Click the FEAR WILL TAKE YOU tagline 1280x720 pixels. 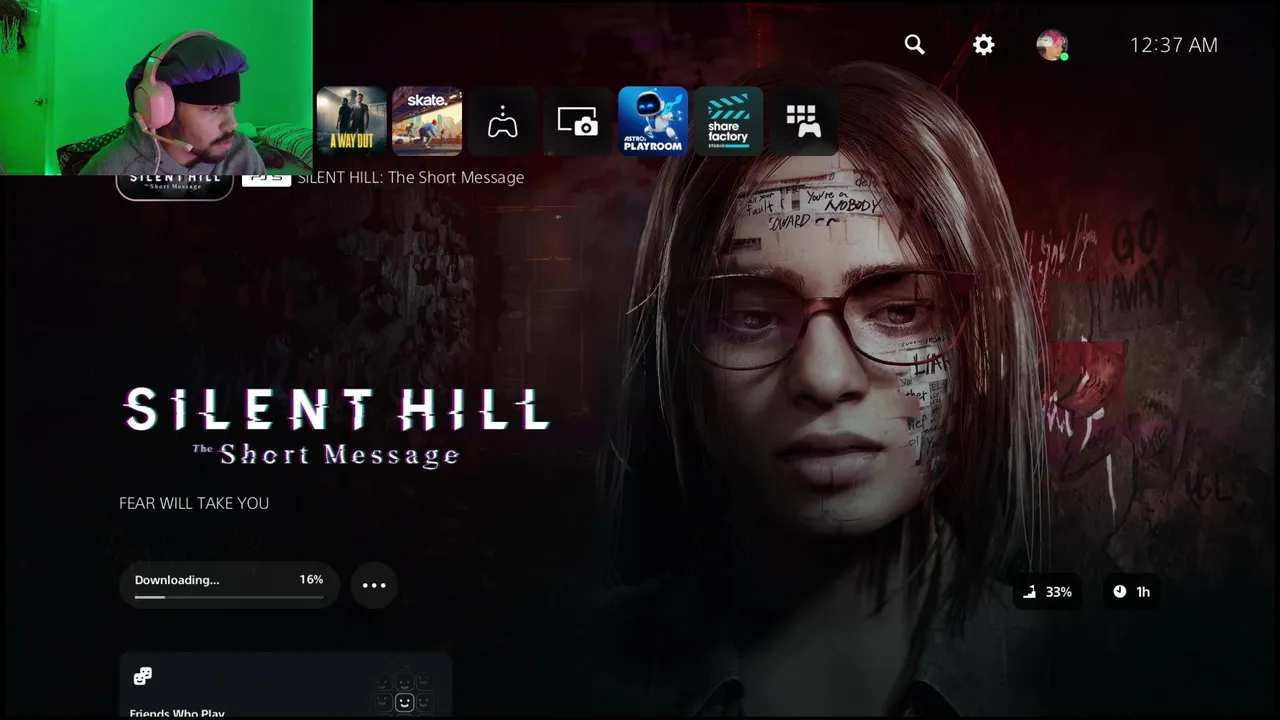(x=194, y=503)
